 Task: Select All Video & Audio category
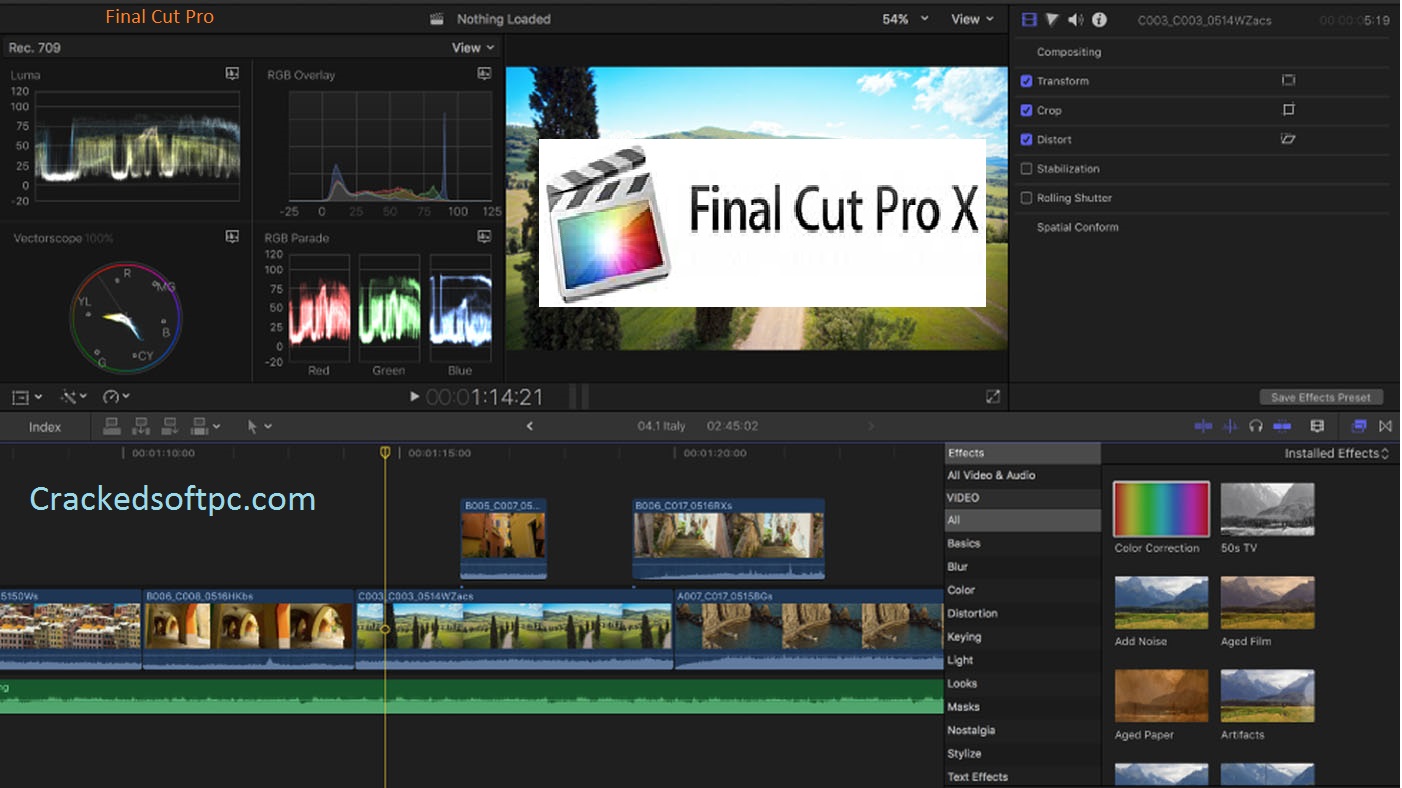click(1022, 475)
